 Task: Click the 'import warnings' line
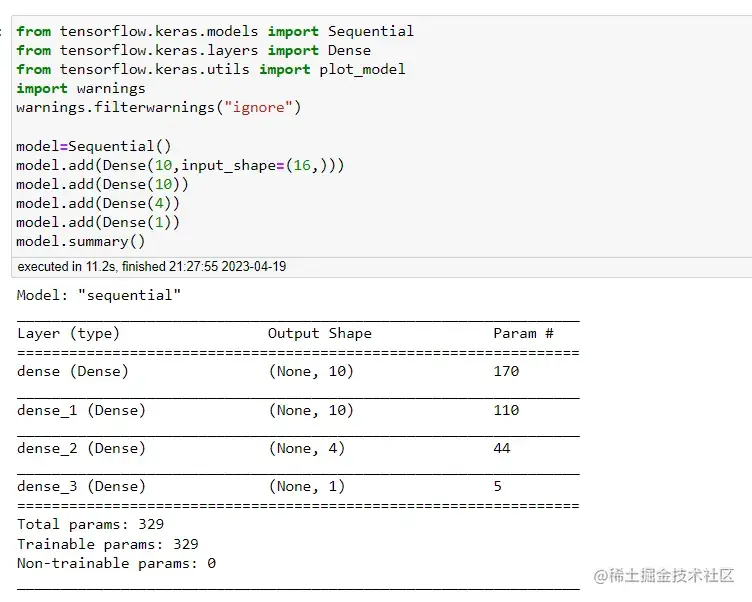click(81, 89)
